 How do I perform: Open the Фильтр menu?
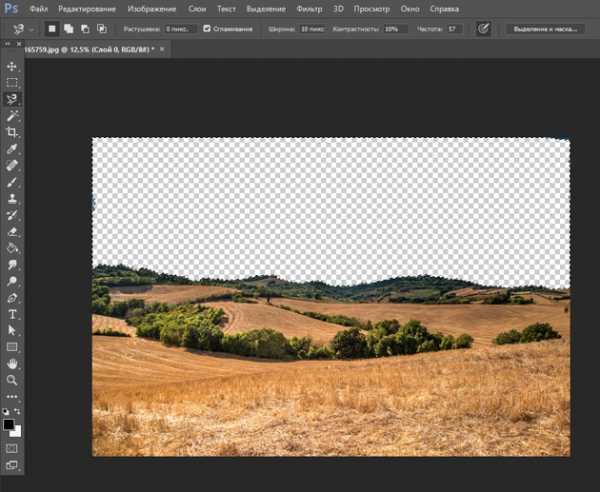(x=309, y=9)
